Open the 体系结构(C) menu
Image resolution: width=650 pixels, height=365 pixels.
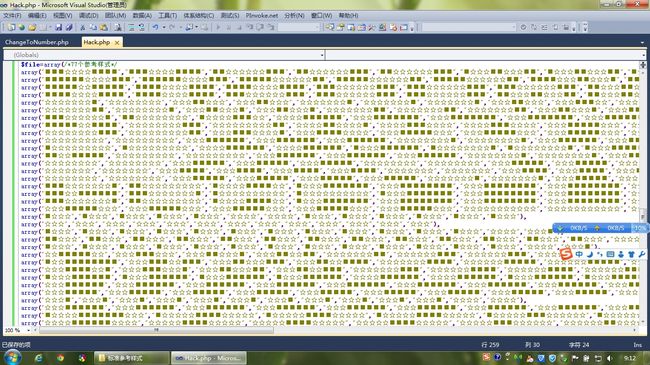coord(199,15)
